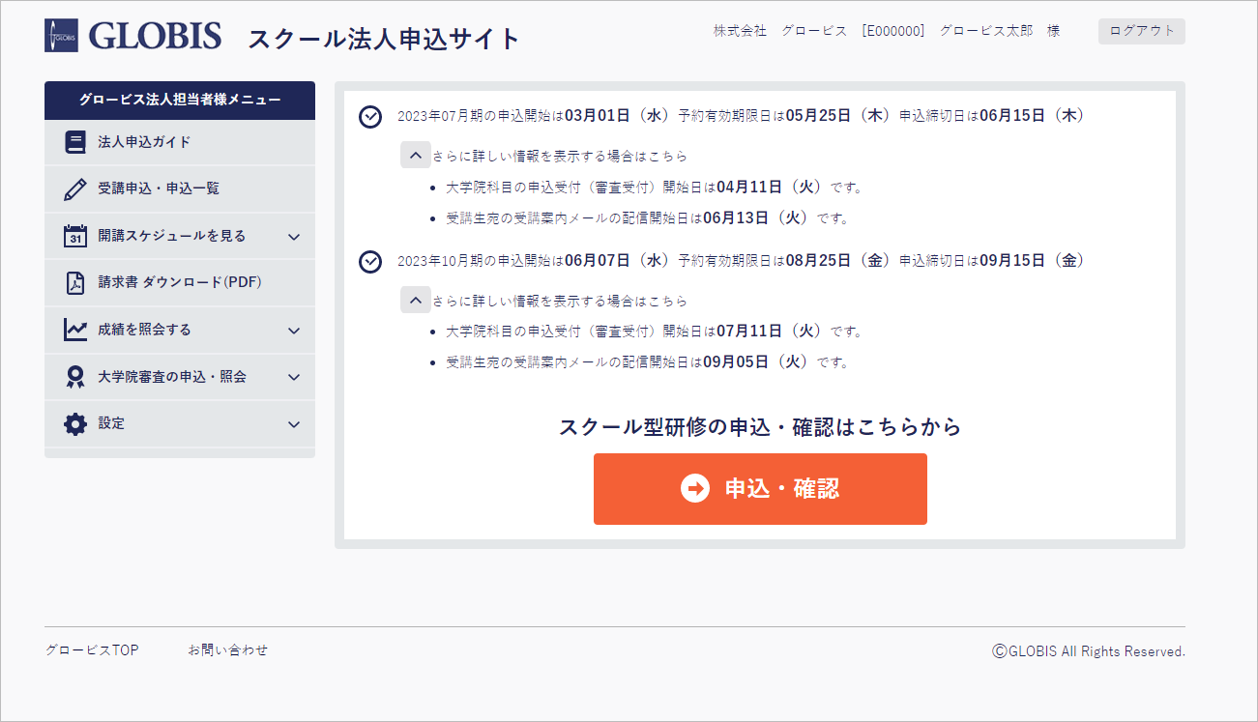Image resolution: width=1258 pixels, height=722 pixels.
Task: Click the GLOBIS wordmark in header
Action: point(155,36)
